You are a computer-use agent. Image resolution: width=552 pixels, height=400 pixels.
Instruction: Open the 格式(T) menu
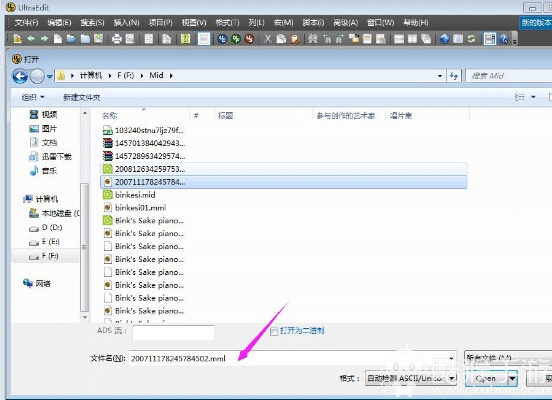227,23
